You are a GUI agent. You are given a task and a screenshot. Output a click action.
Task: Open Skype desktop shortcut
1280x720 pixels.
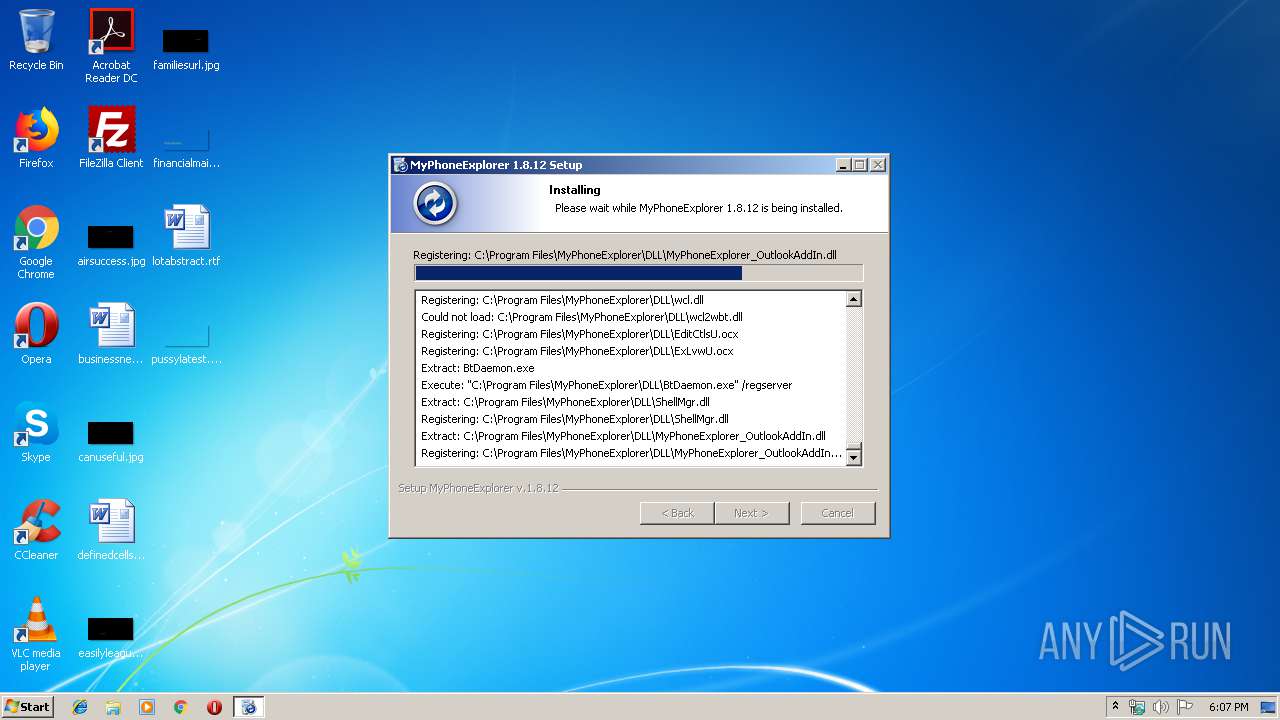tap(36, 431)
